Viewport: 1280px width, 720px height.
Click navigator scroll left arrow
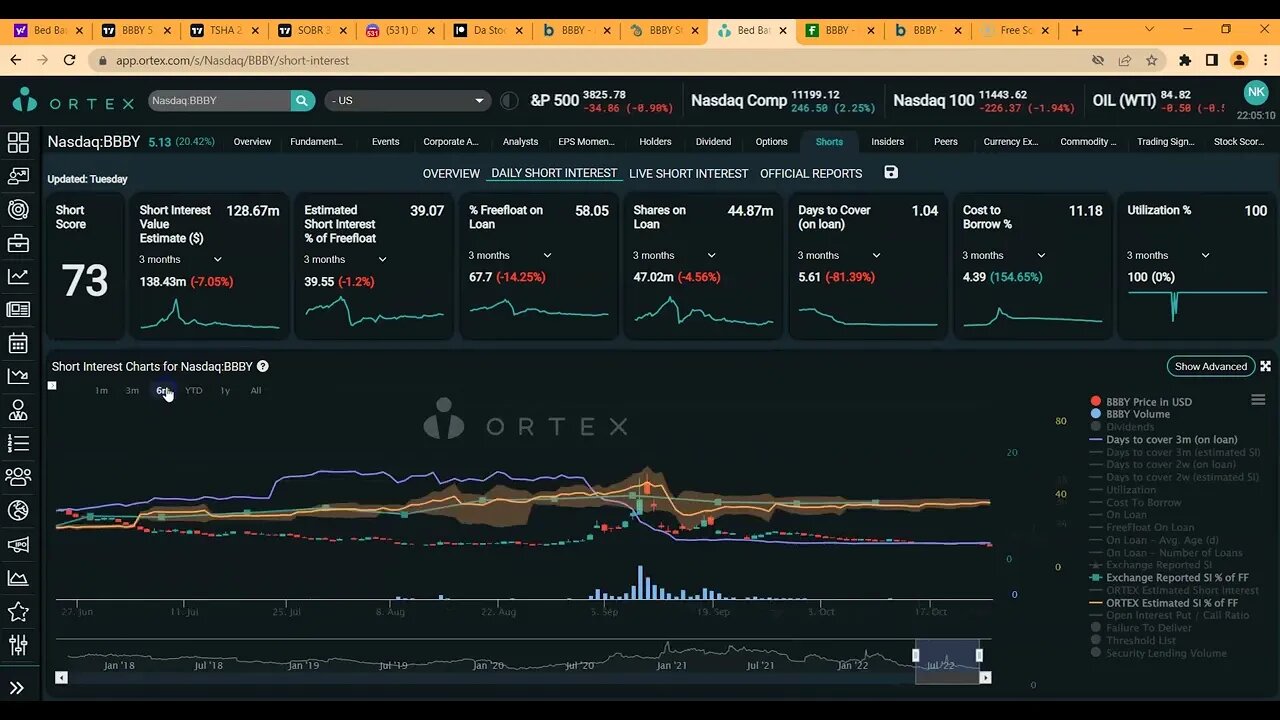pos(61,677)
